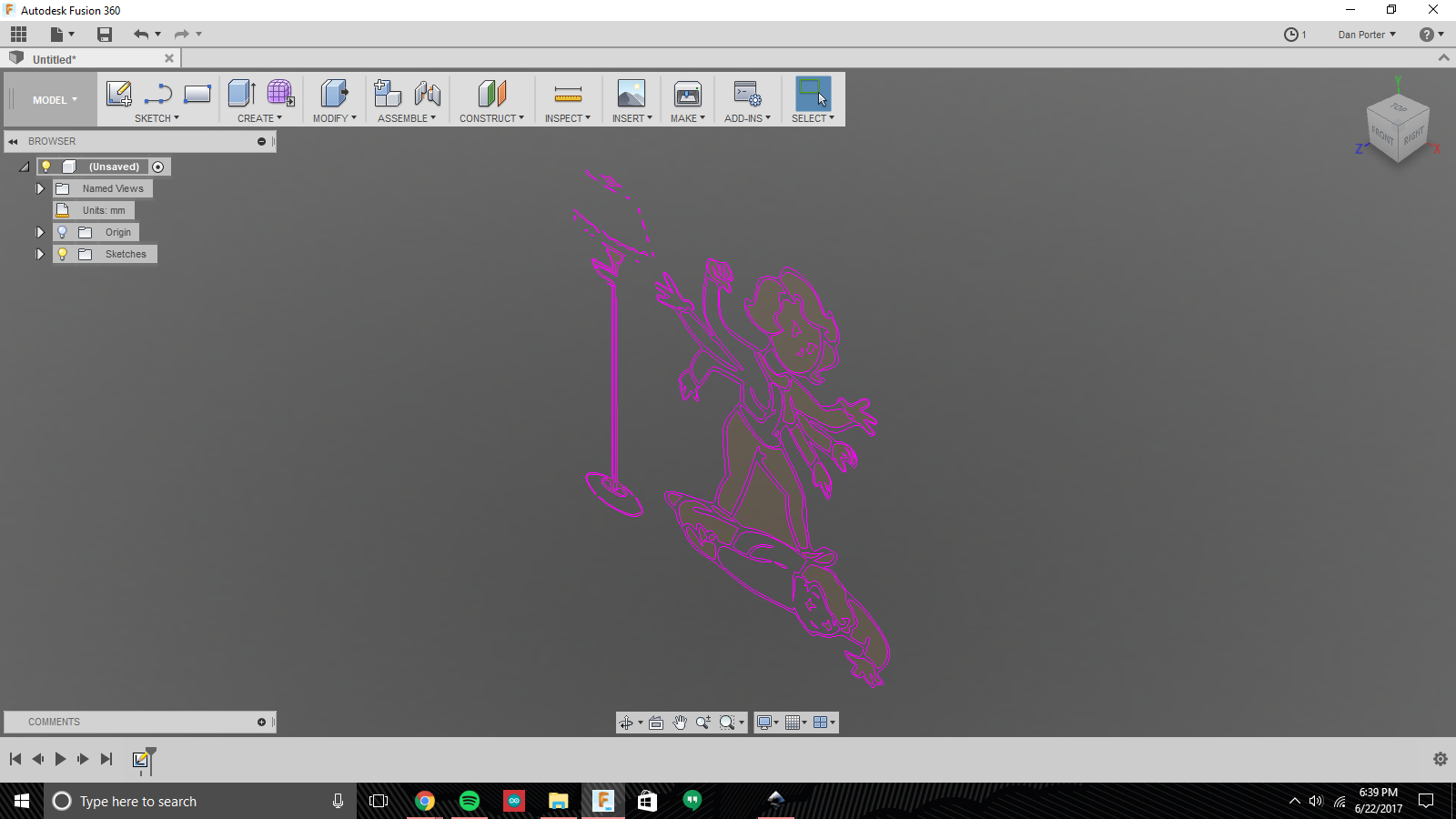Image resolution: width=1456 pixels, height=819 pixels.
Task: Jump to the timeline beginning
Action: point(15,759)
